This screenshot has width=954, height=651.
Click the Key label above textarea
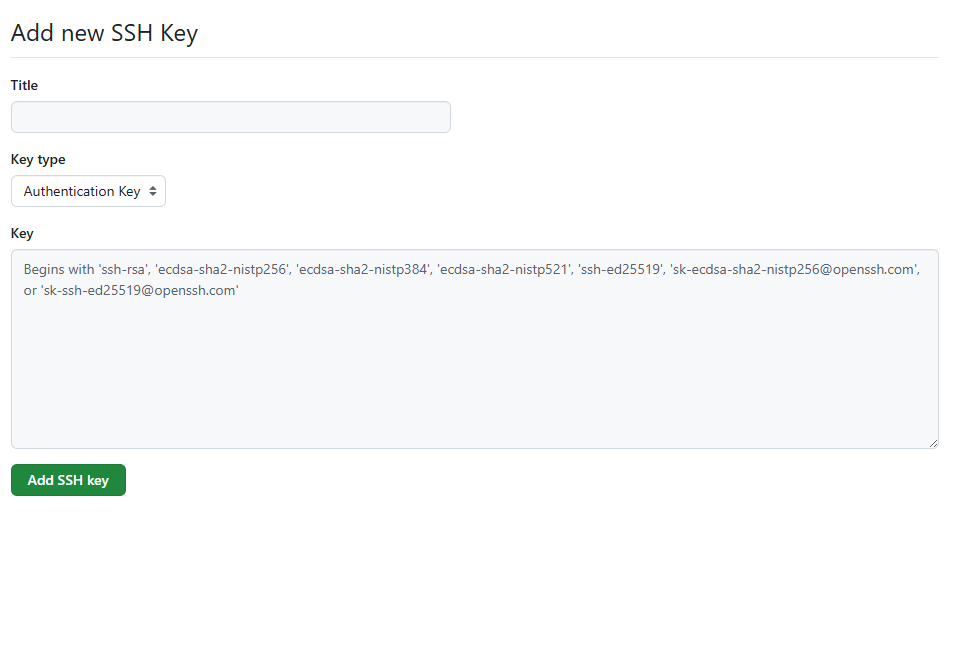click(x=22, y=233)
